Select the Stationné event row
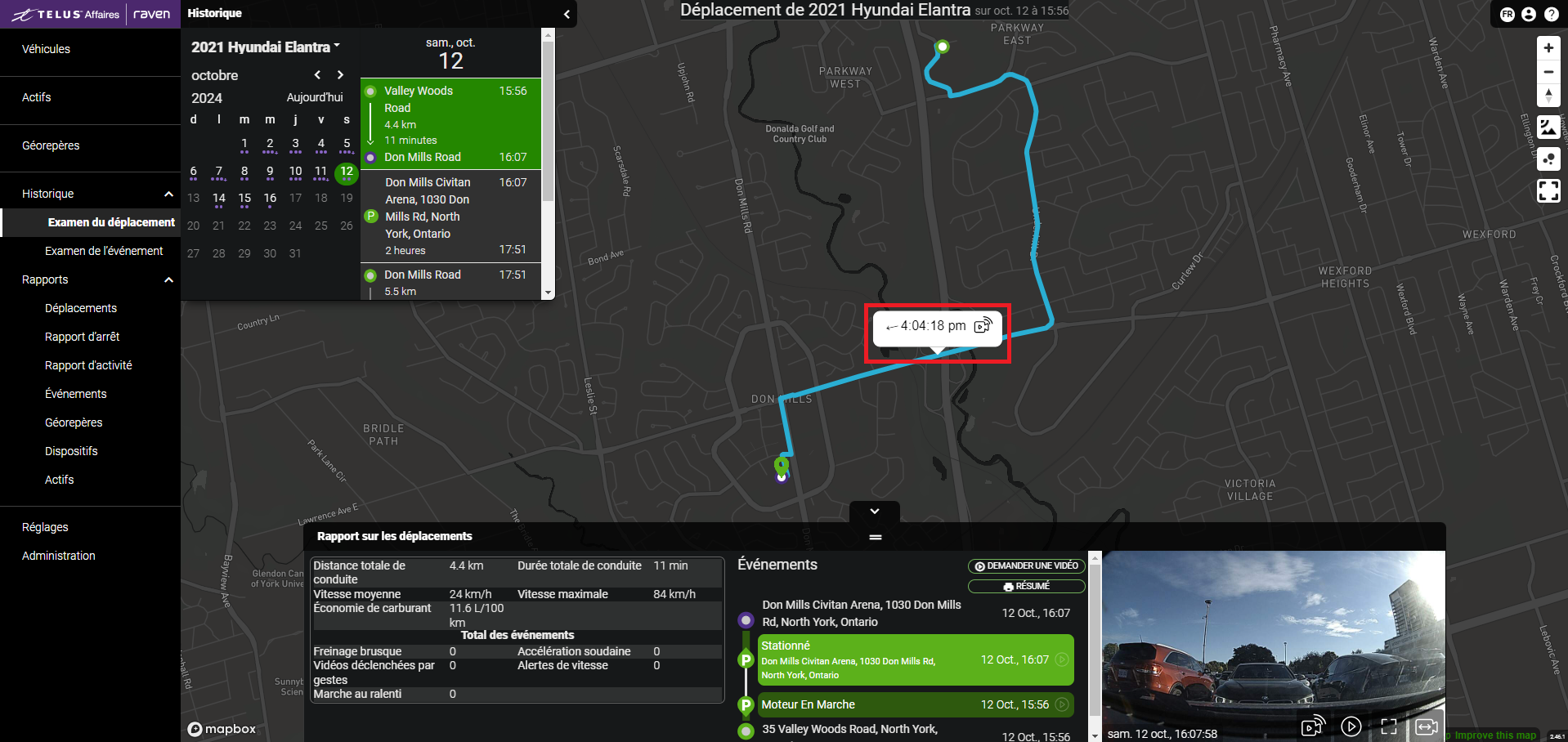The width and height of the screenshot is (1568, 742). [916, 659]
